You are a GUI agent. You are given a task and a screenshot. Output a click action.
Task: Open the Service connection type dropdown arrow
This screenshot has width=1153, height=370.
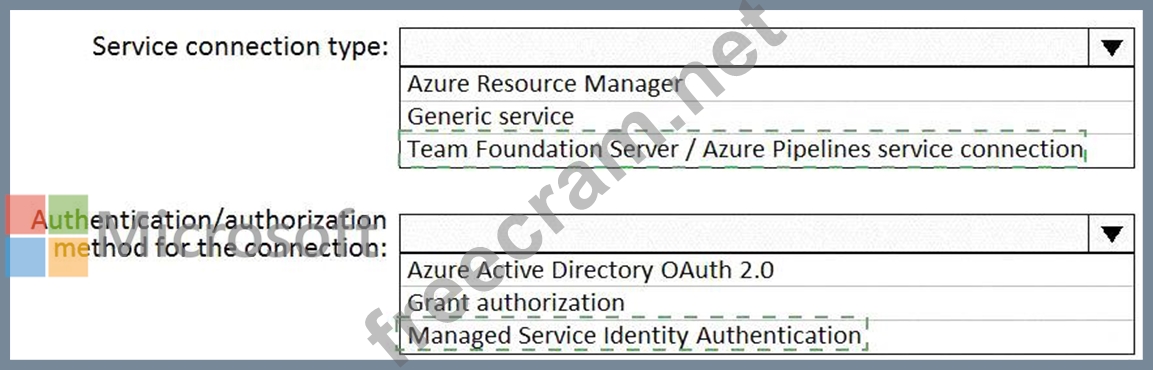coord(1111,48)
